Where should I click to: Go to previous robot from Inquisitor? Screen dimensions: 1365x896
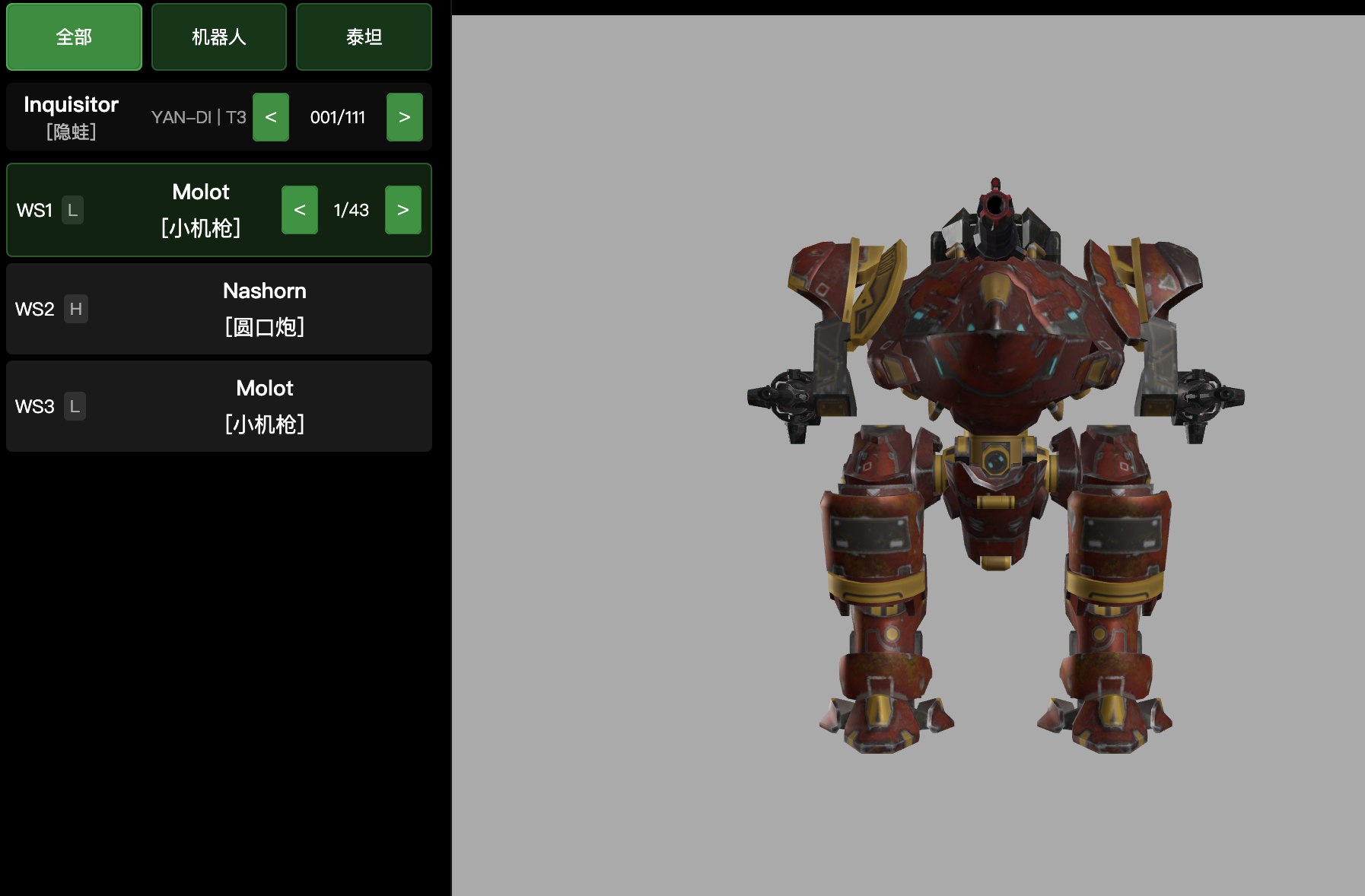(x=271, y=117)
